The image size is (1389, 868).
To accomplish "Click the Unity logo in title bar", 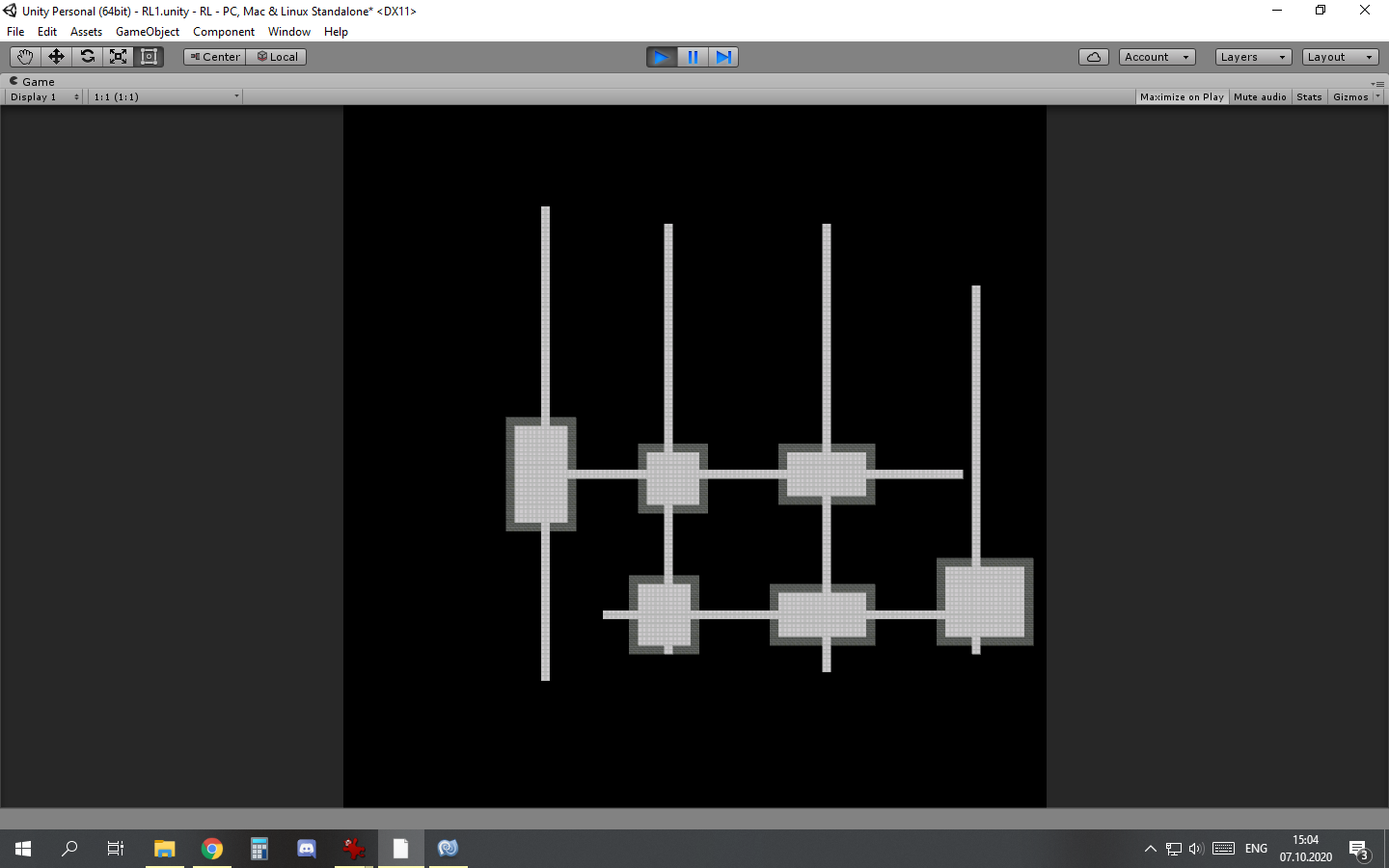I will (x=10, y=11).
